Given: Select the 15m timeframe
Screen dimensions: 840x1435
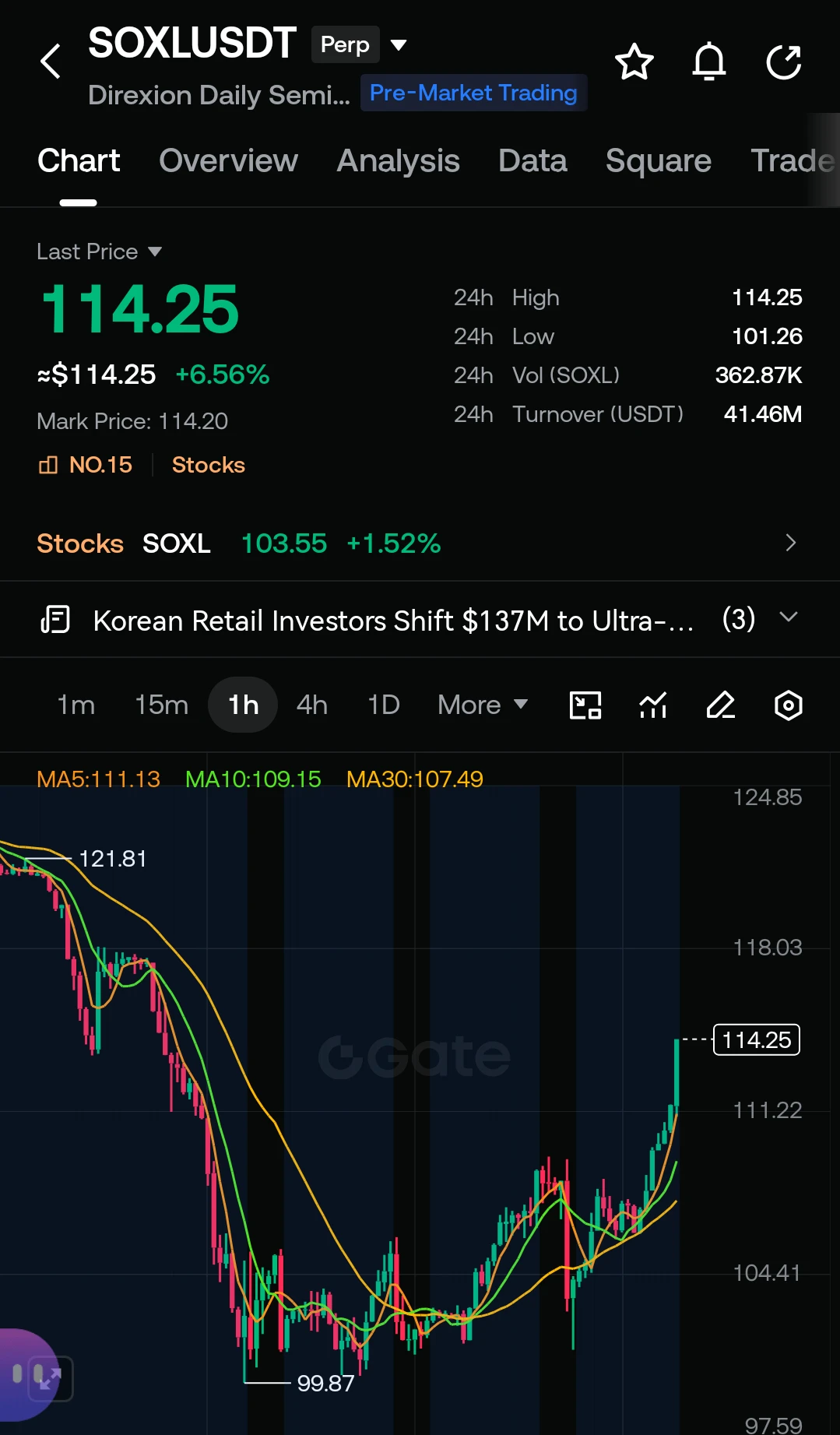Looking at the screenshot, I should (161, 705).
